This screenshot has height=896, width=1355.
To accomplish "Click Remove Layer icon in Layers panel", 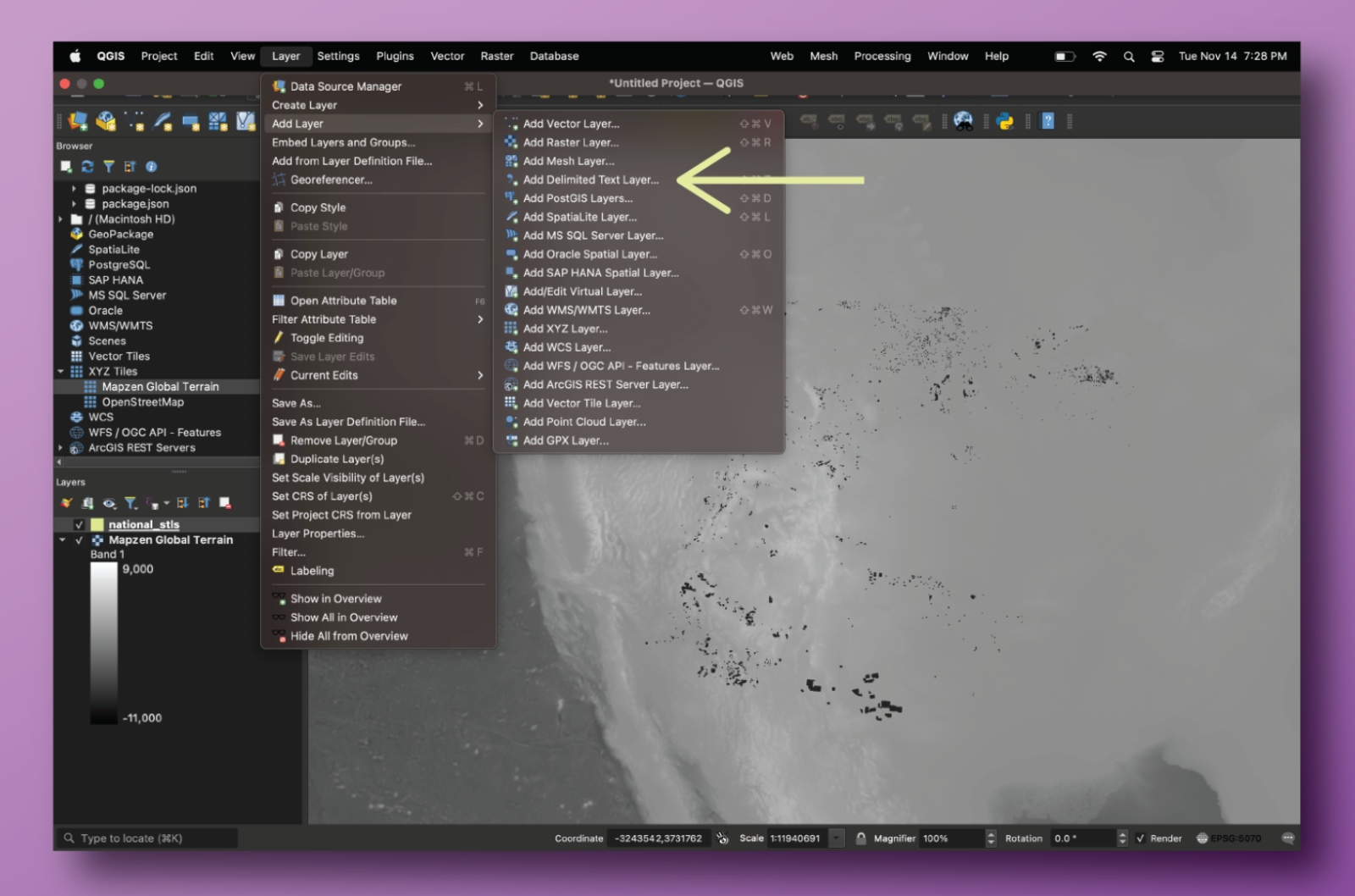I will [x=225, y=503].
